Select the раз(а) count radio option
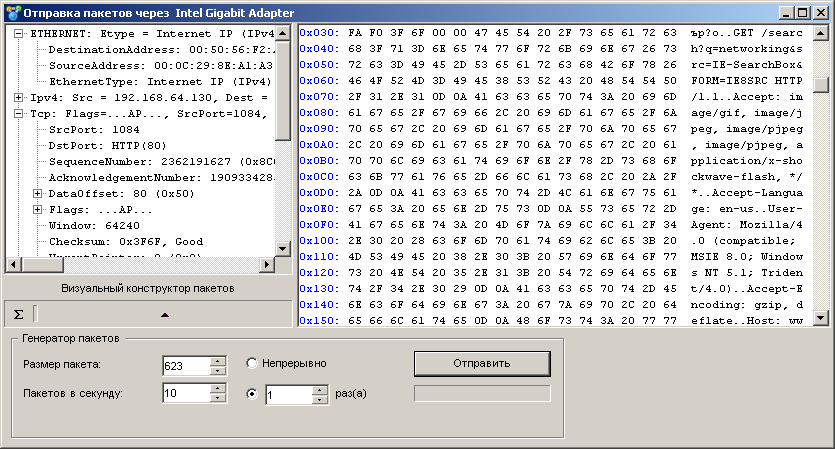Image resolution: width=835 pixels, height=449 pixels. [251, 394]
